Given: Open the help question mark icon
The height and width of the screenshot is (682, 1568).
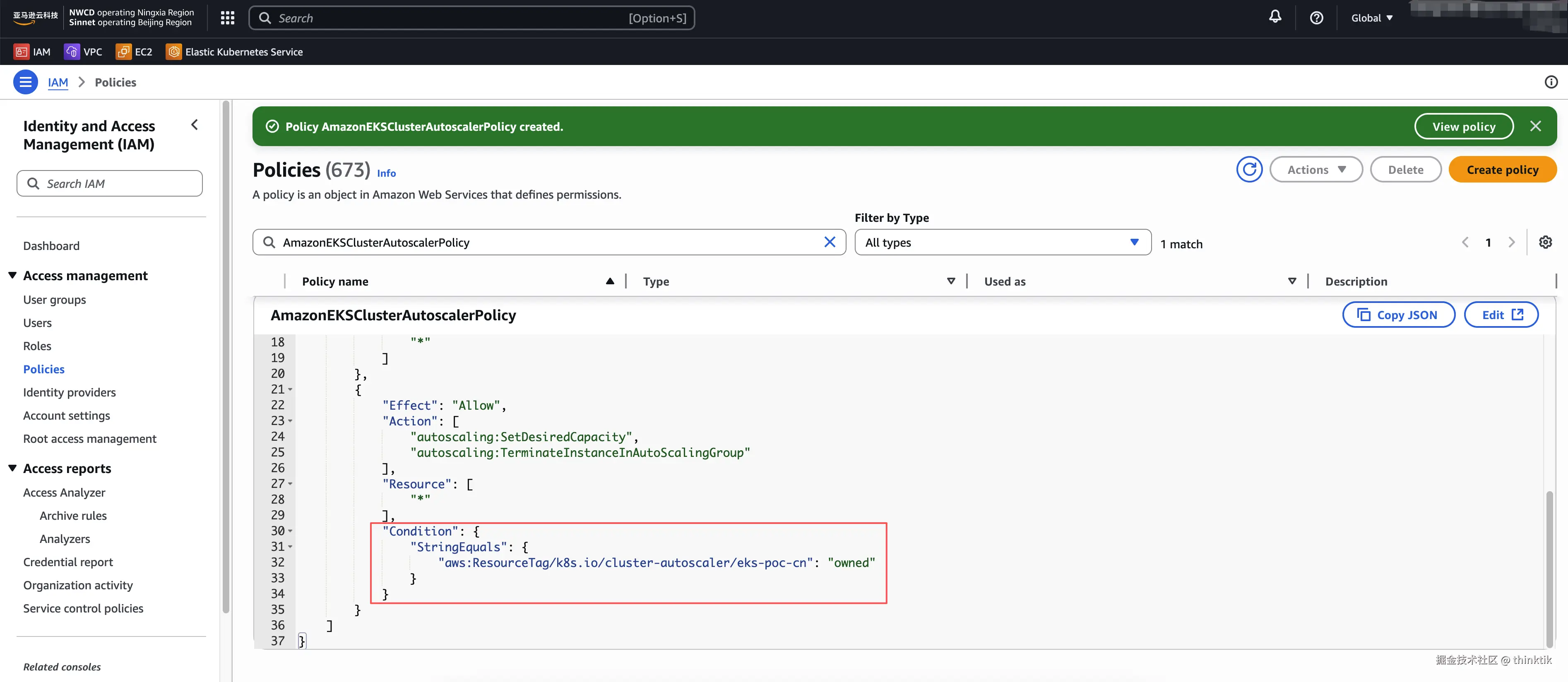Looking at the screenshot, I should [1316, 18].
